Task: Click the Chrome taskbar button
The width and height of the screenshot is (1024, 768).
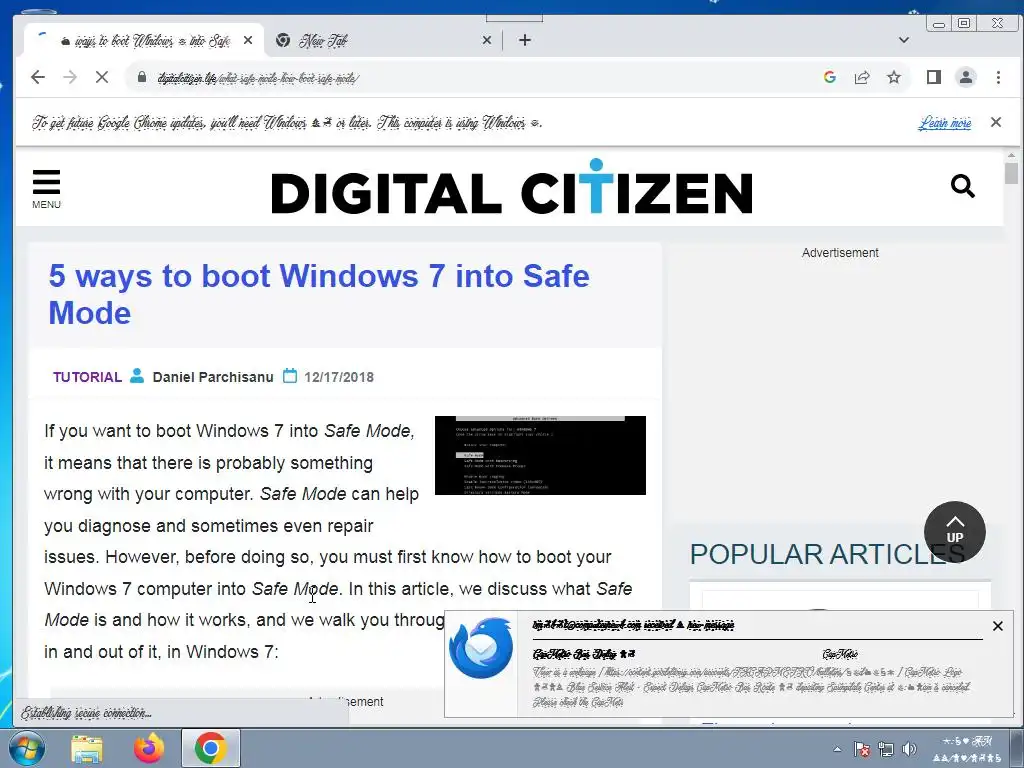Action: coord(210,748)
